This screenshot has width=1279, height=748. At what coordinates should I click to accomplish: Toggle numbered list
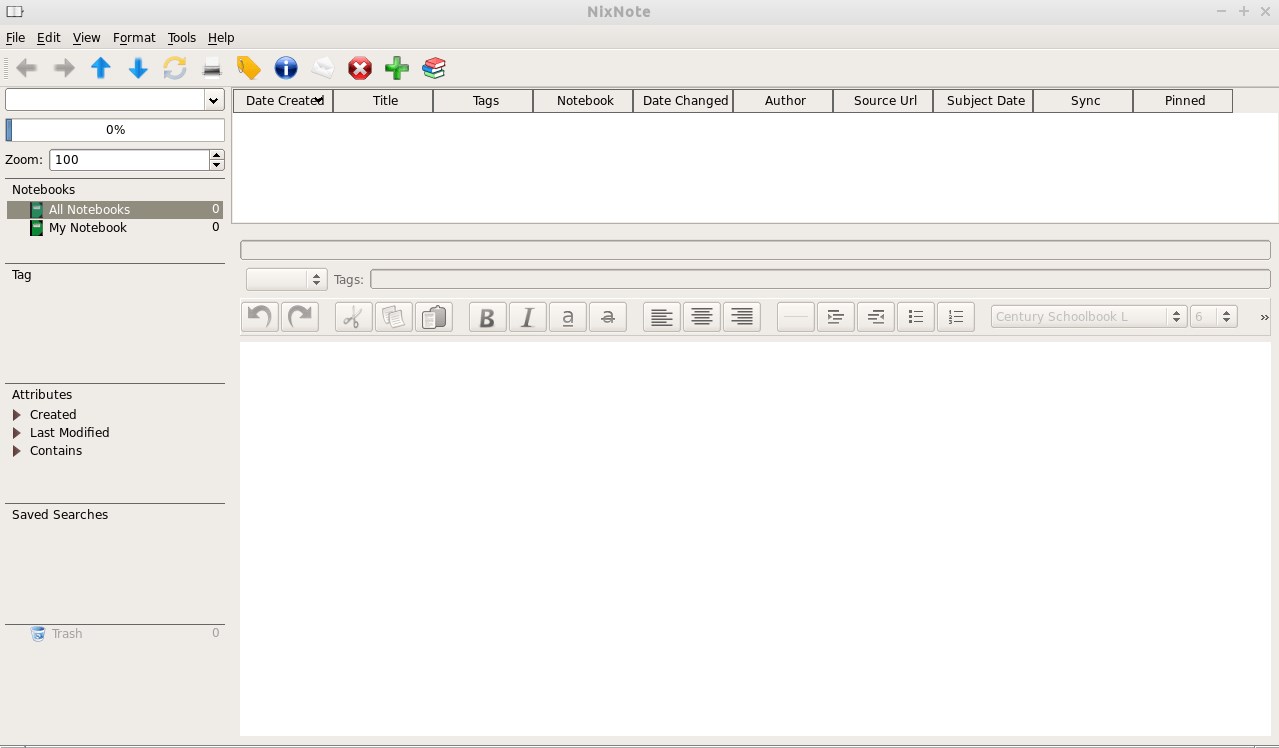click(955, 317)
